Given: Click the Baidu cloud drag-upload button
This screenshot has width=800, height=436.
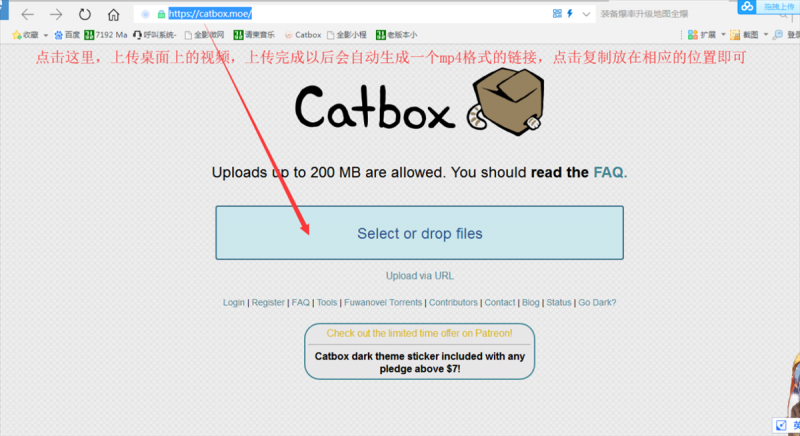Looking at the screenshot, I should 768,7.
